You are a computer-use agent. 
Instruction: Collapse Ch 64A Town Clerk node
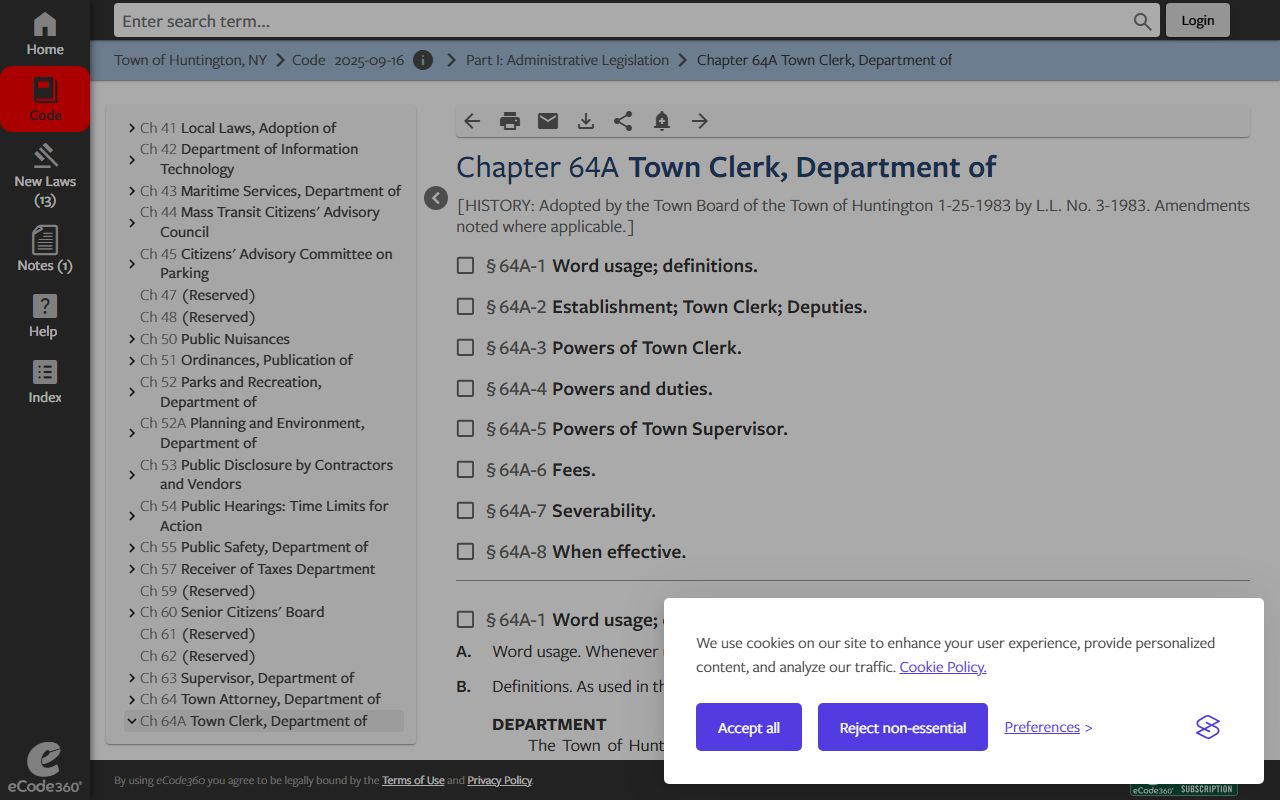[132, 721]
